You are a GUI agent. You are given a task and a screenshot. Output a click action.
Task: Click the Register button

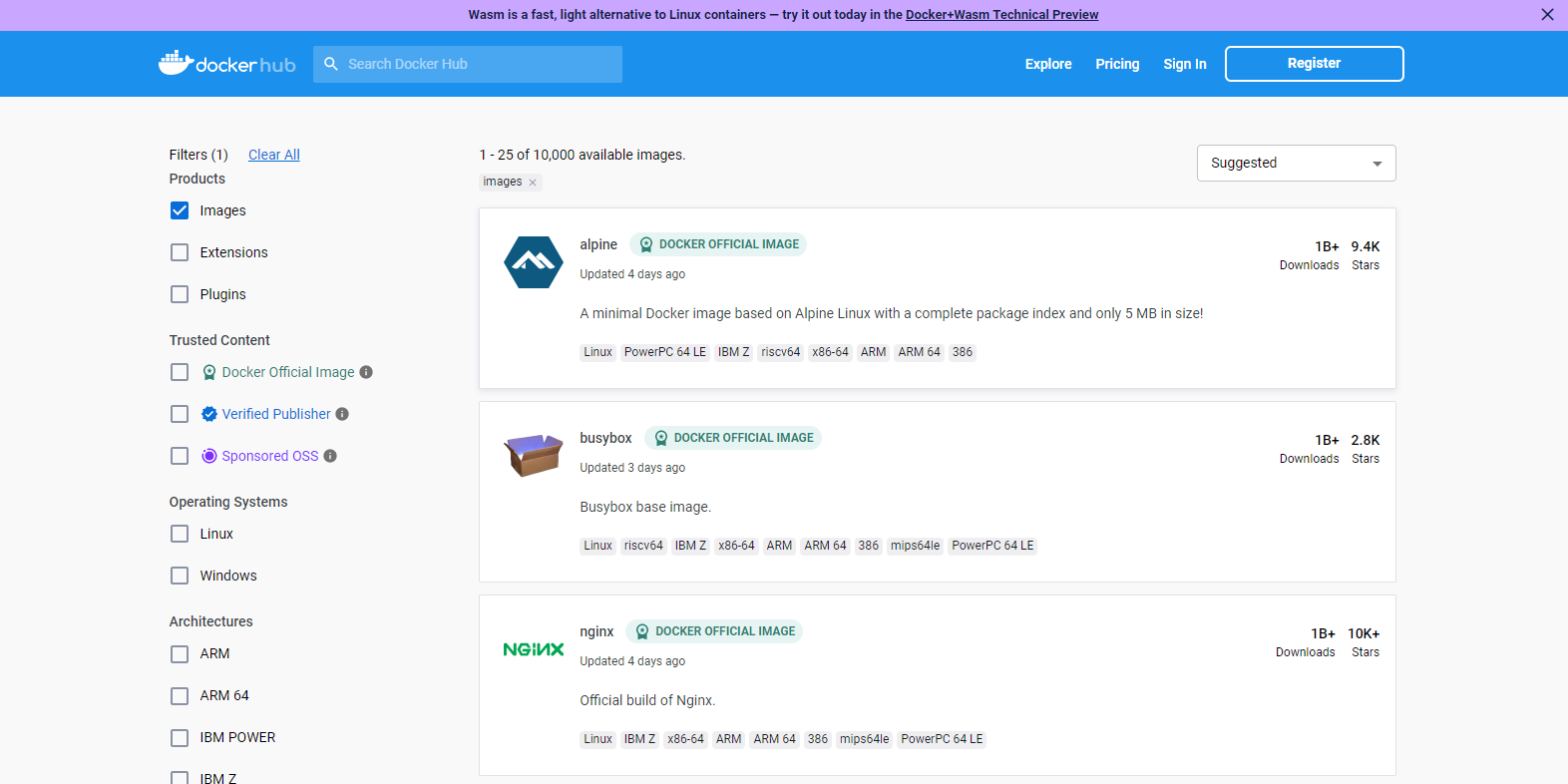click(x=1314, y=63)
